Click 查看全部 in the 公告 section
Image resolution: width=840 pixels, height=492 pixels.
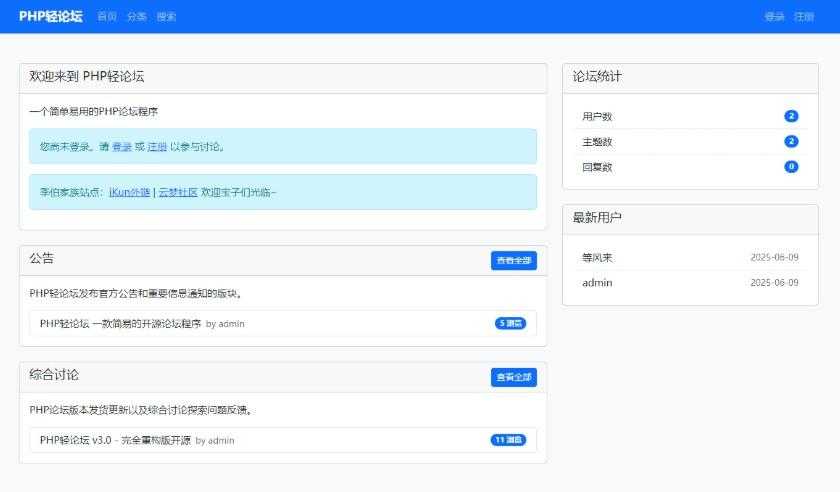[513, 261]
